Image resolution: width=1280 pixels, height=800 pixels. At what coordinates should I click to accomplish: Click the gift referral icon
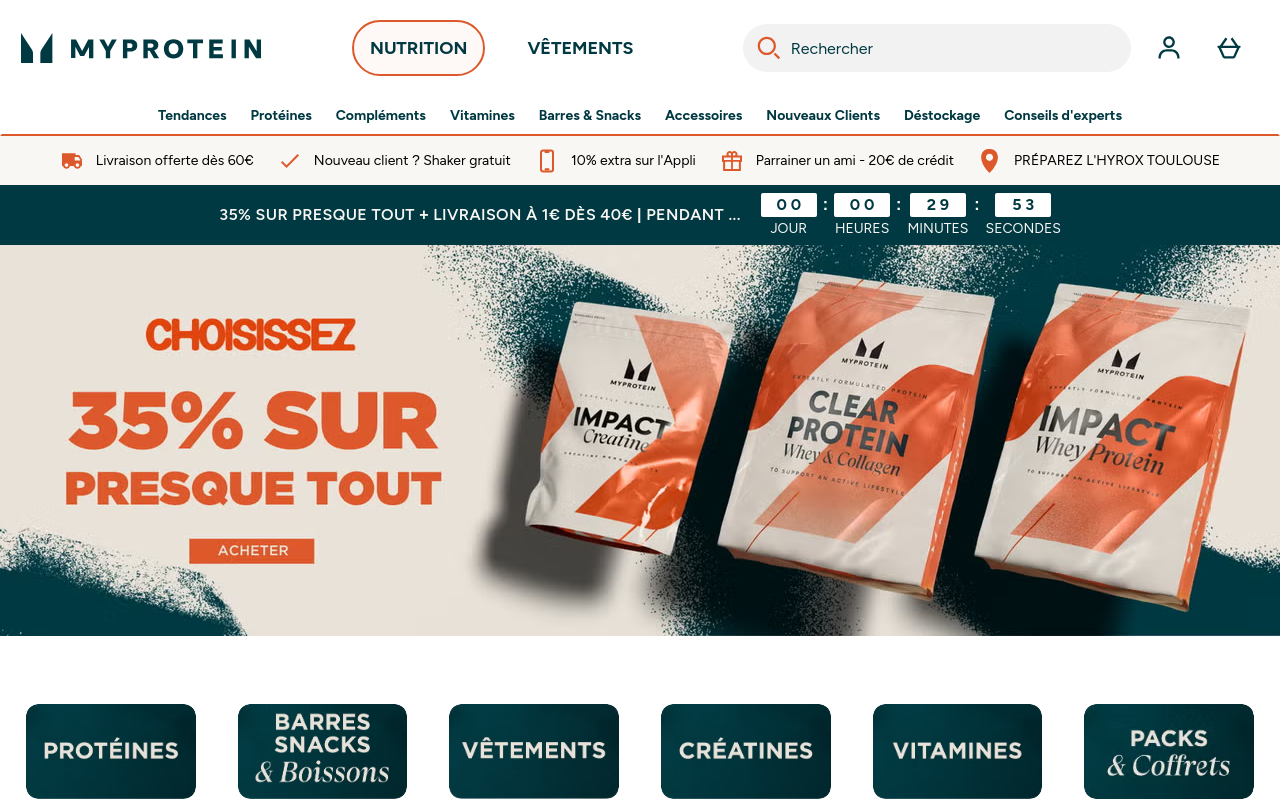[732, 161]
